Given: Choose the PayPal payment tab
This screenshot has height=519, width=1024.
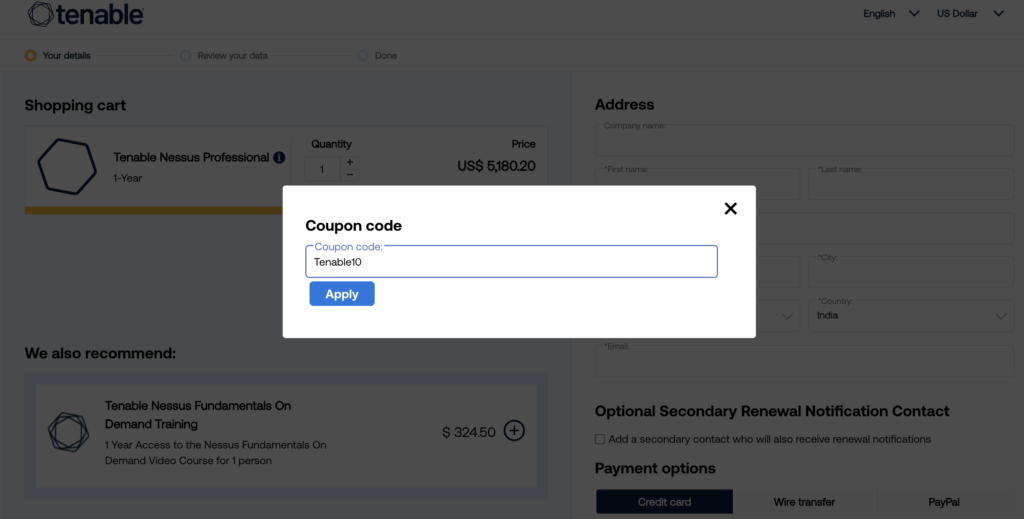Looking at the screenshot, I should click(944, 502).
